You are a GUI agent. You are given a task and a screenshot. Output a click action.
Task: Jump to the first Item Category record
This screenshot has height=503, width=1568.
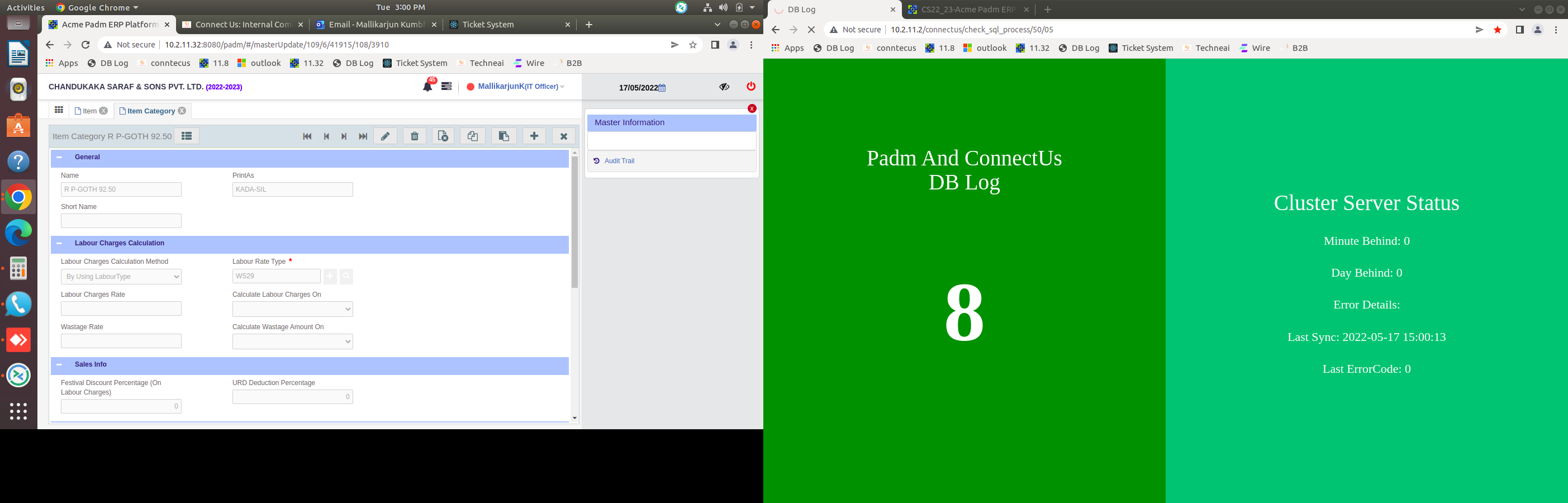pyautogui.click(x=307, y=136)
